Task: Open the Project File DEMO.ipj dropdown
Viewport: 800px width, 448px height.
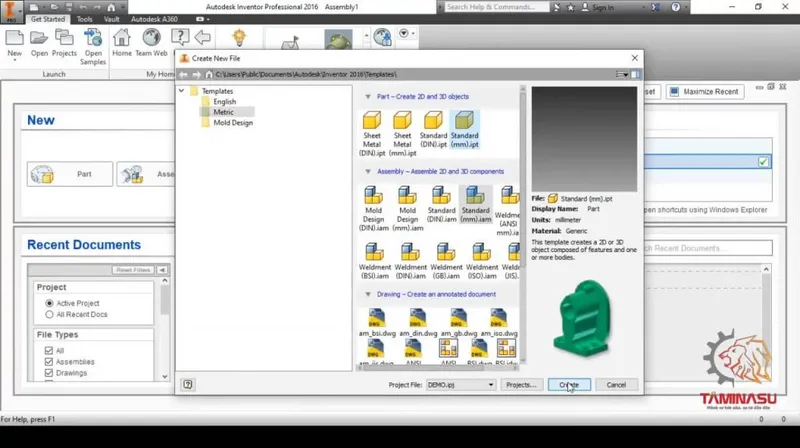Action: [461, 385]
